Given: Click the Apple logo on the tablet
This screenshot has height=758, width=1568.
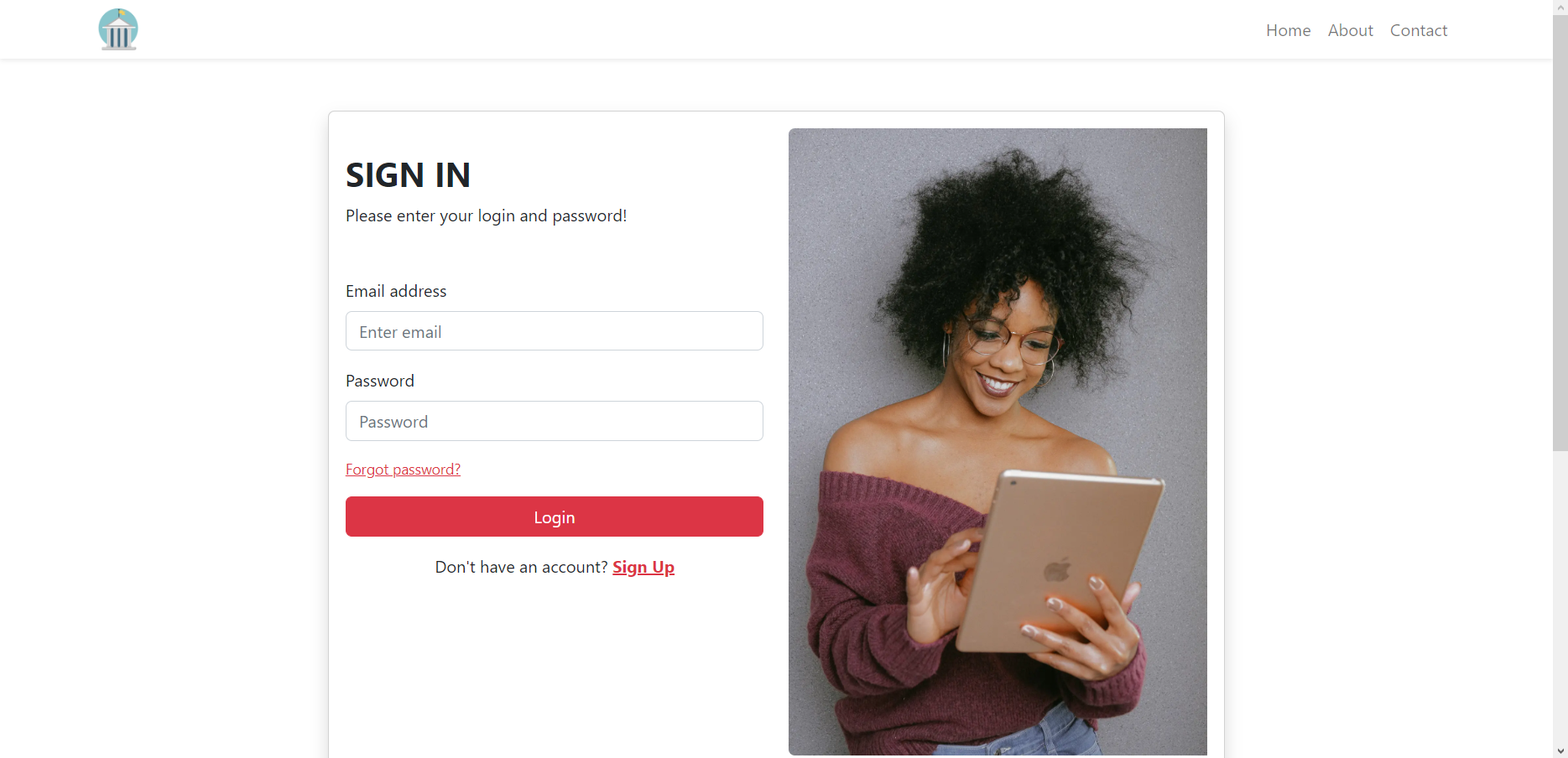Looking at the screenshot, I should [1057, 570].
